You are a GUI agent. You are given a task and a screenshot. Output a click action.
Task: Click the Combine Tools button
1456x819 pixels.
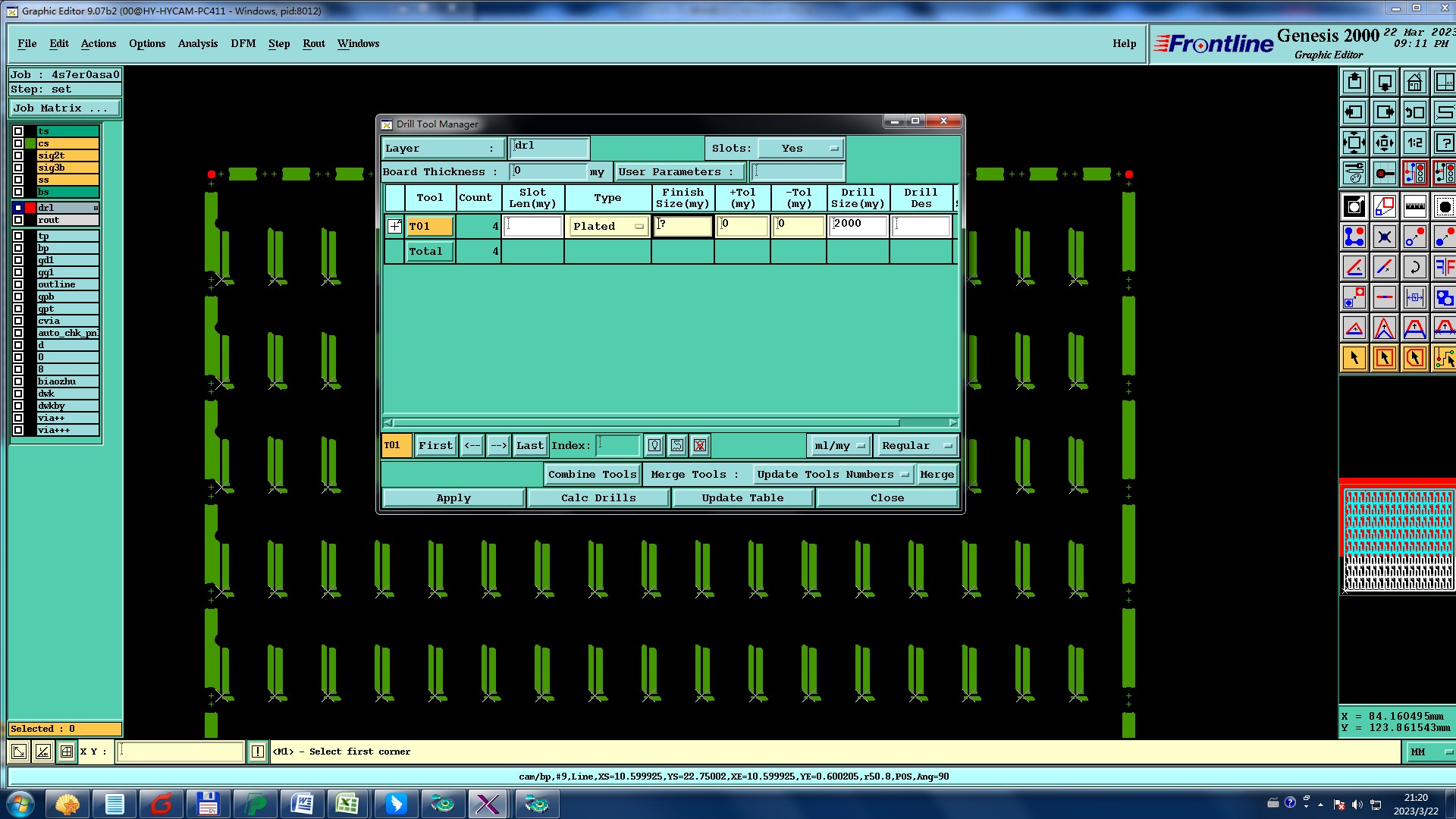592,475
